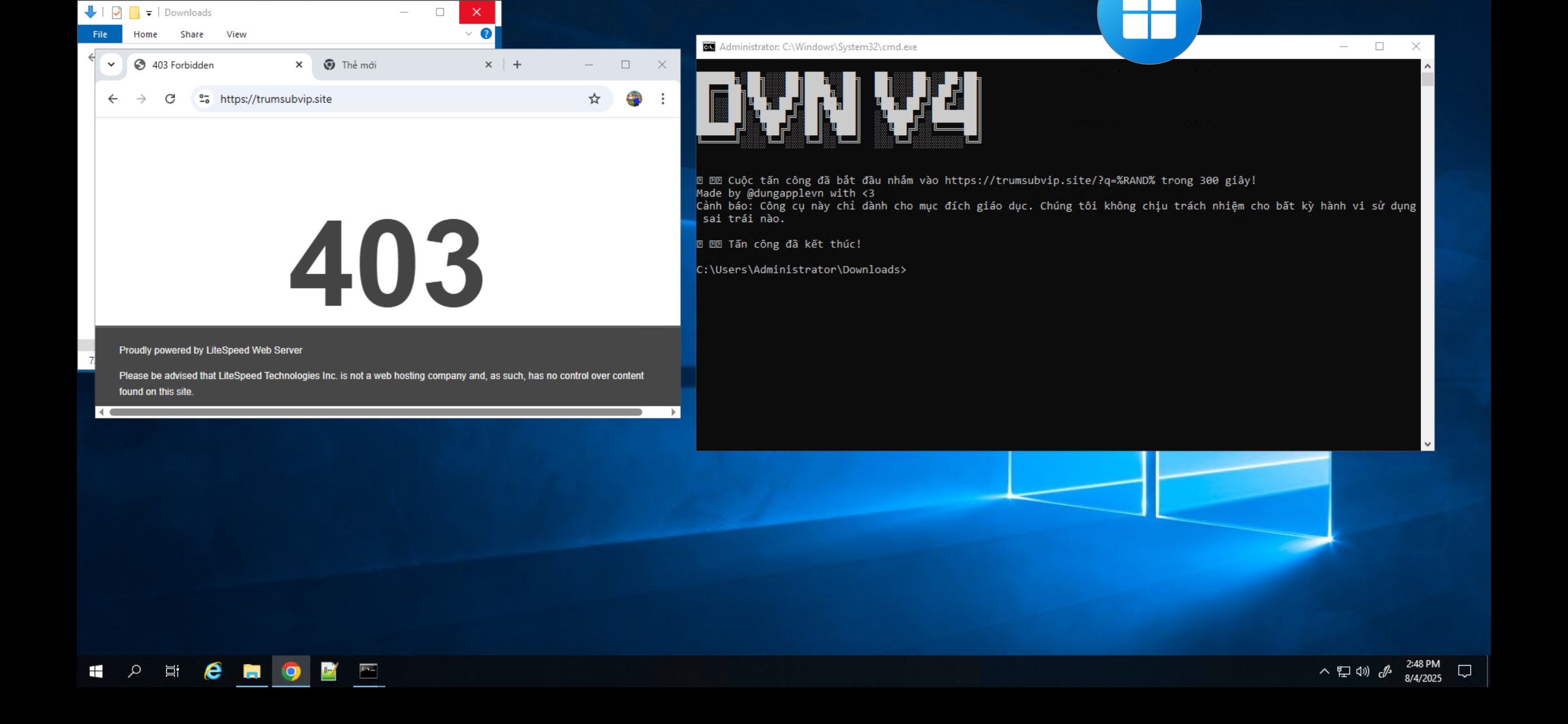Click the browser horizontal scrollbar

pyautogui.click(x=375, y=412)
